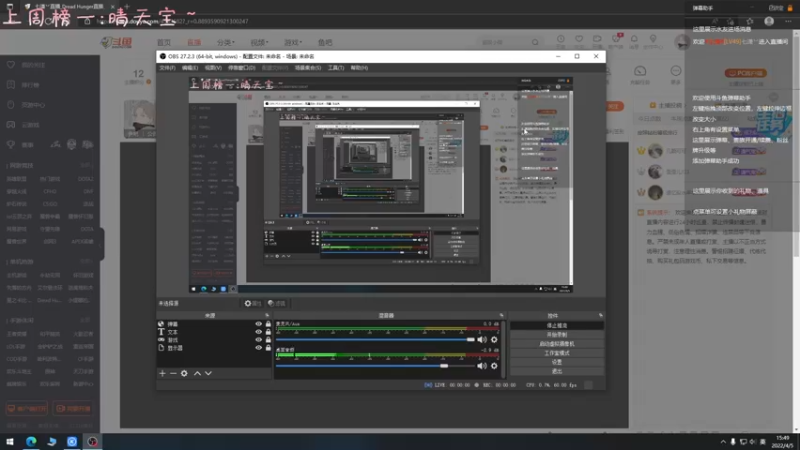Open 属性 button above sources list

253,304
